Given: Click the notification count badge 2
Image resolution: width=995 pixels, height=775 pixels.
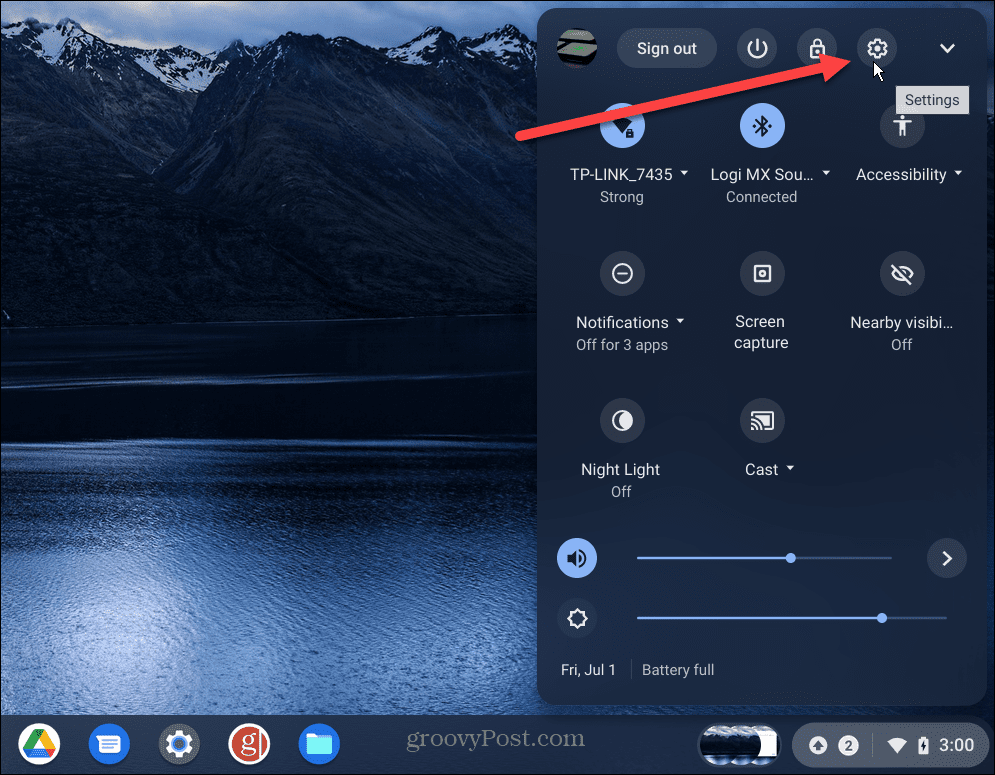Looking at the screenshot, I should click(848, 745).
